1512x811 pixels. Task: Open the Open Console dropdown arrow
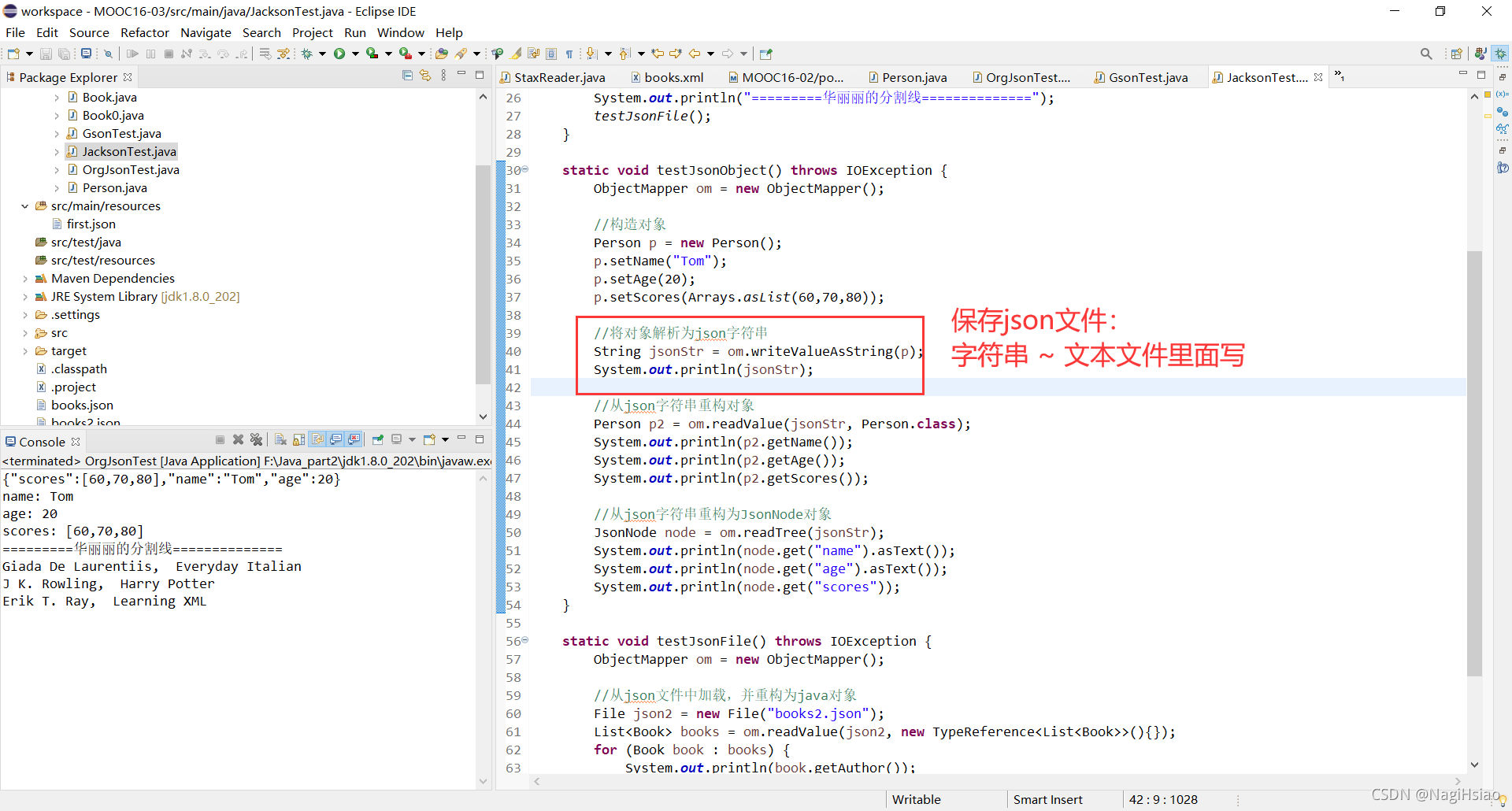[x=446, y=439]
